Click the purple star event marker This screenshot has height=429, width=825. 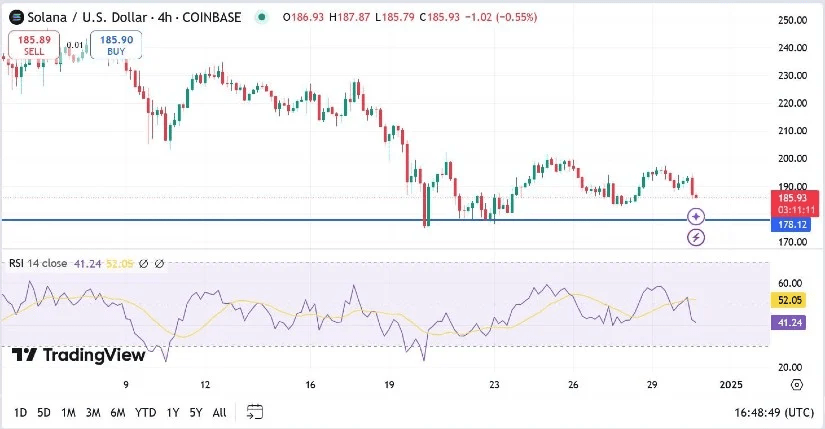click(x=696, y=217)
